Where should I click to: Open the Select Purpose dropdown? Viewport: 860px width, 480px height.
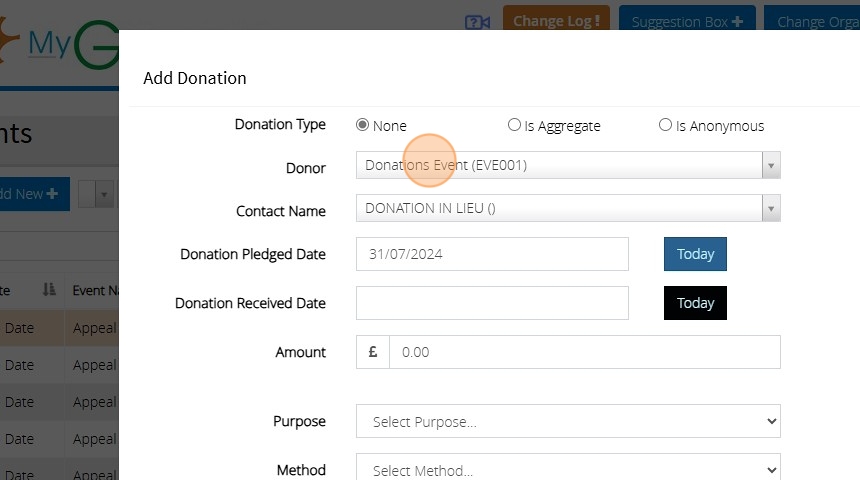(567, 422)
